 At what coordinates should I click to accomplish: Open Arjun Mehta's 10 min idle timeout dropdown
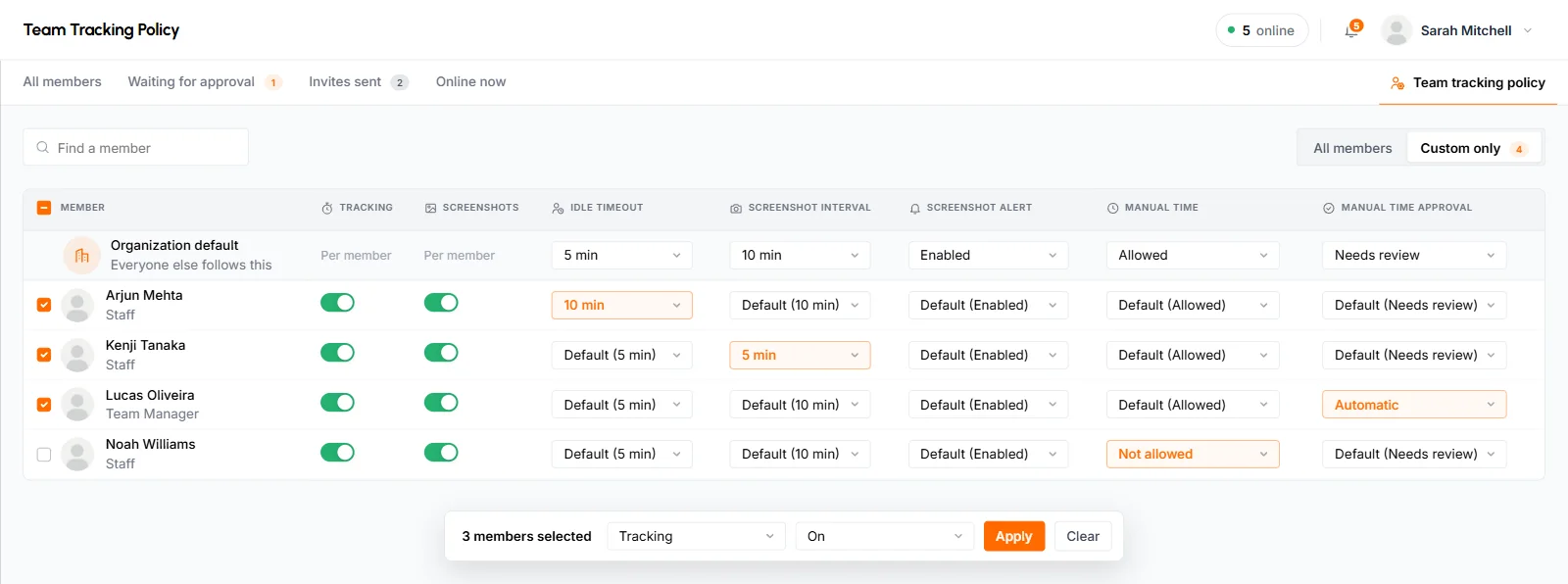[x=622, y=305]
